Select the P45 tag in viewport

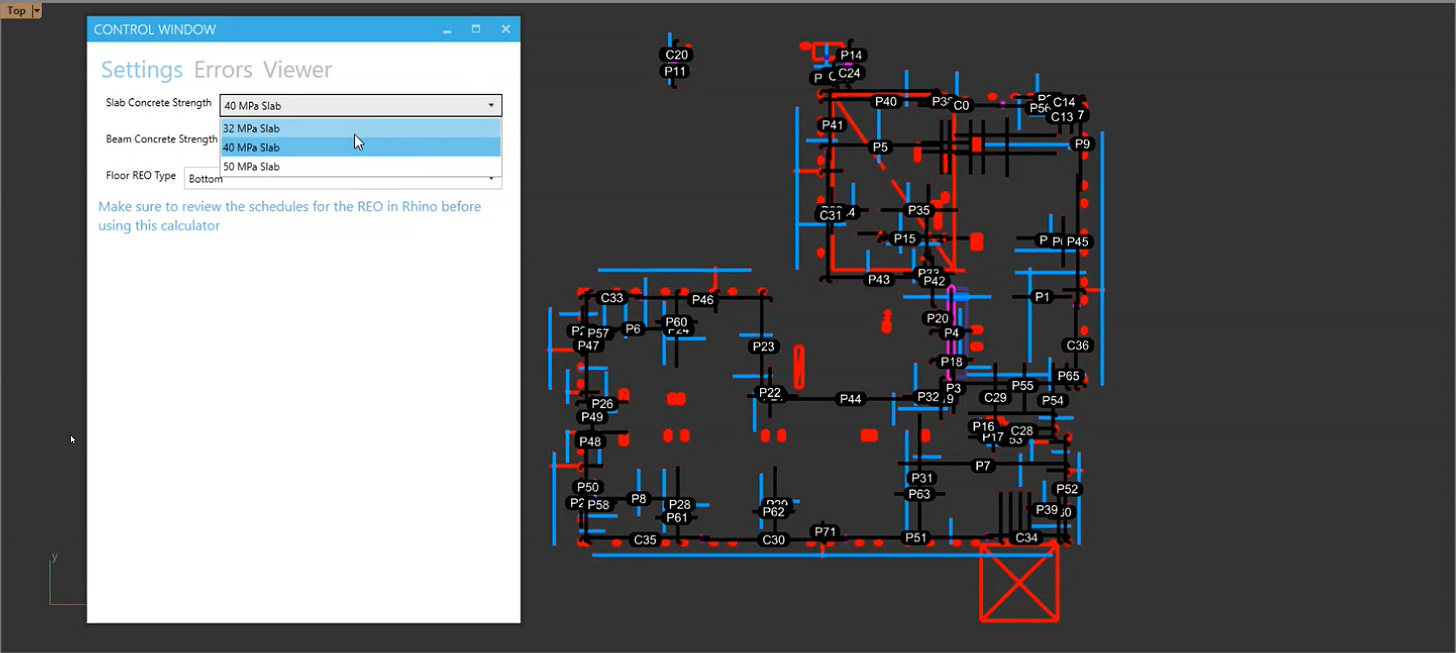1077,241
